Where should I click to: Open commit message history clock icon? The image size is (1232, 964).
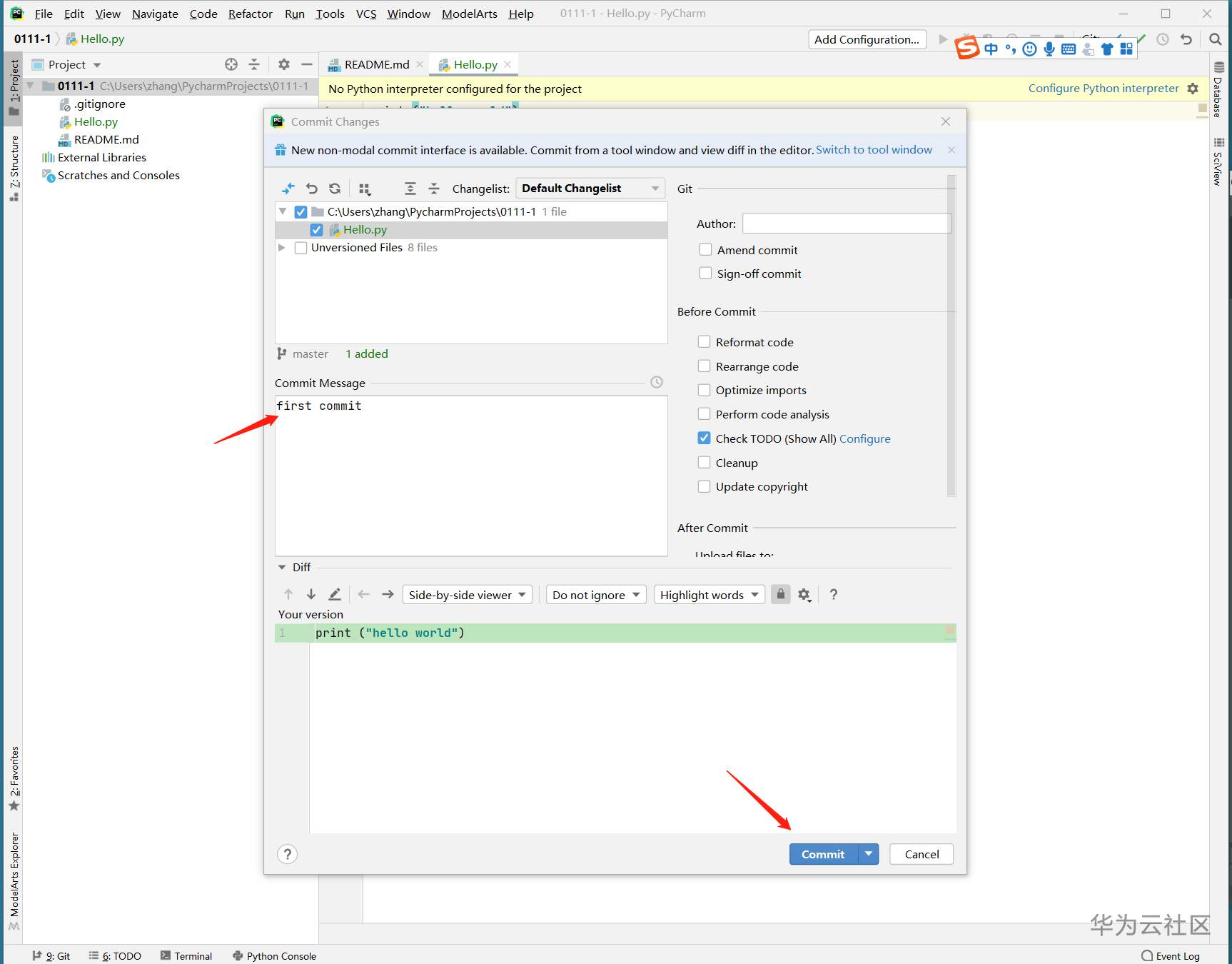click(x=657, y=383)
